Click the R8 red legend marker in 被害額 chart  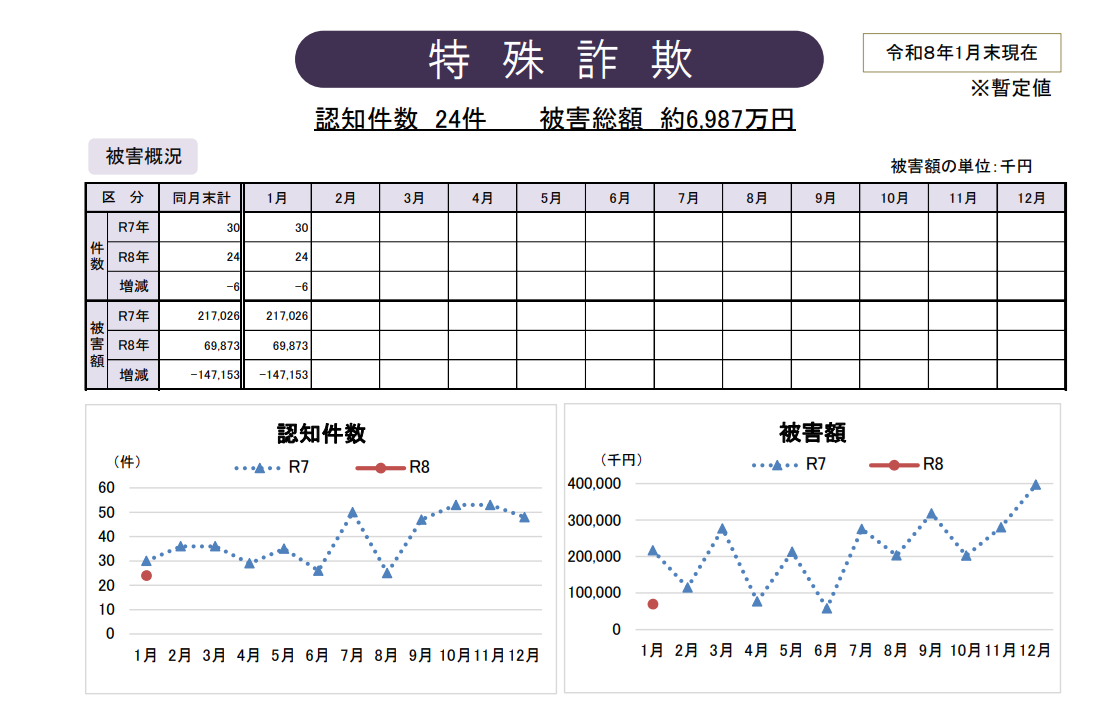pyautogui.click(x=895, y=465)
